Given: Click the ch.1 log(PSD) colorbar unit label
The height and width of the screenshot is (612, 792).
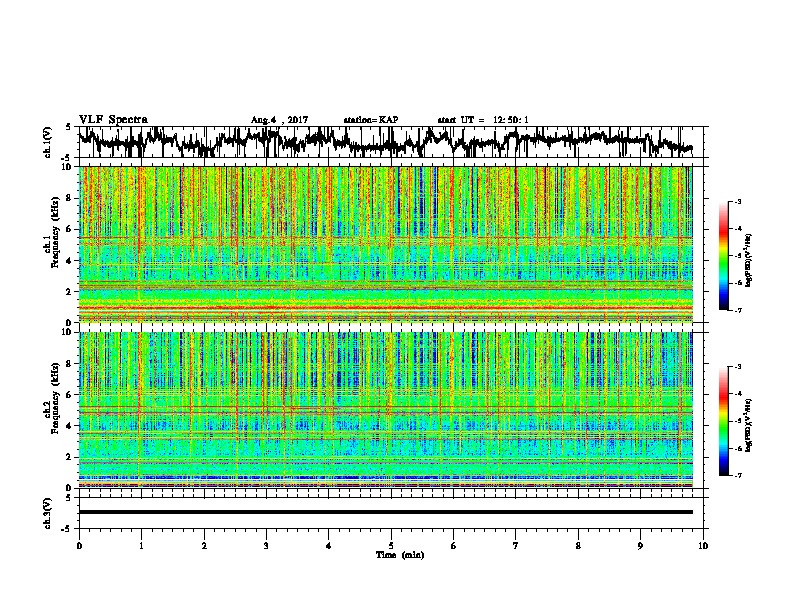Looking at the screenshot, I should [749, 260].
